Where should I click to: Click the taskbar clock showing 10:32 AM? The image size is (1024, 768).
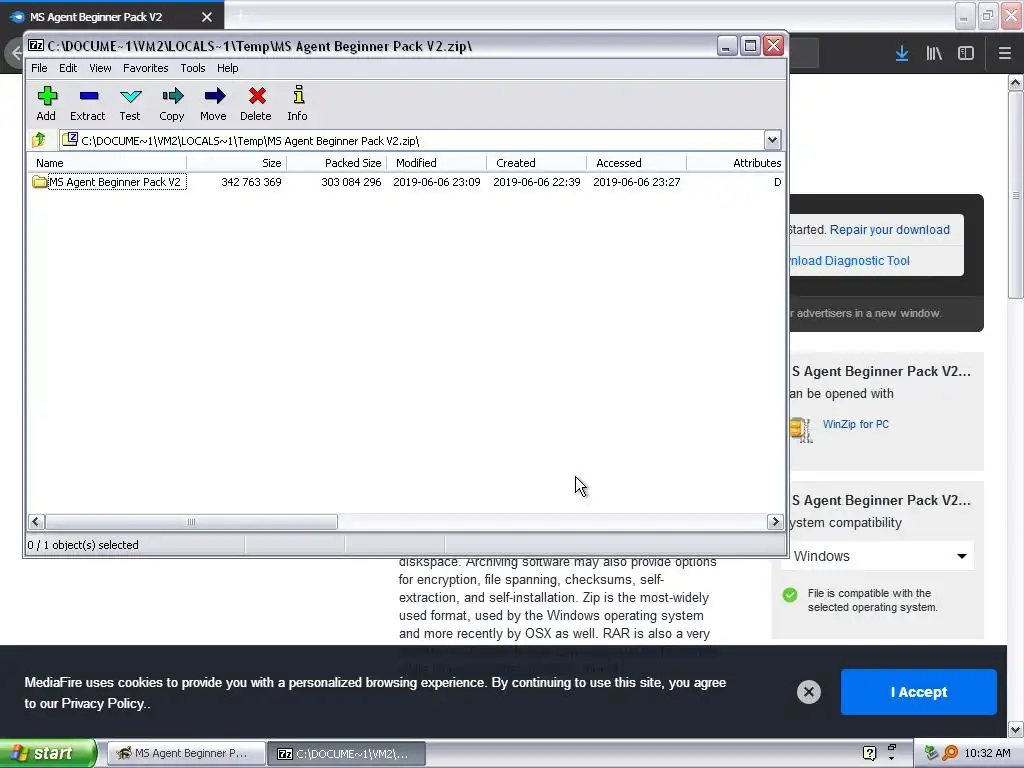[x=987, y=753]
